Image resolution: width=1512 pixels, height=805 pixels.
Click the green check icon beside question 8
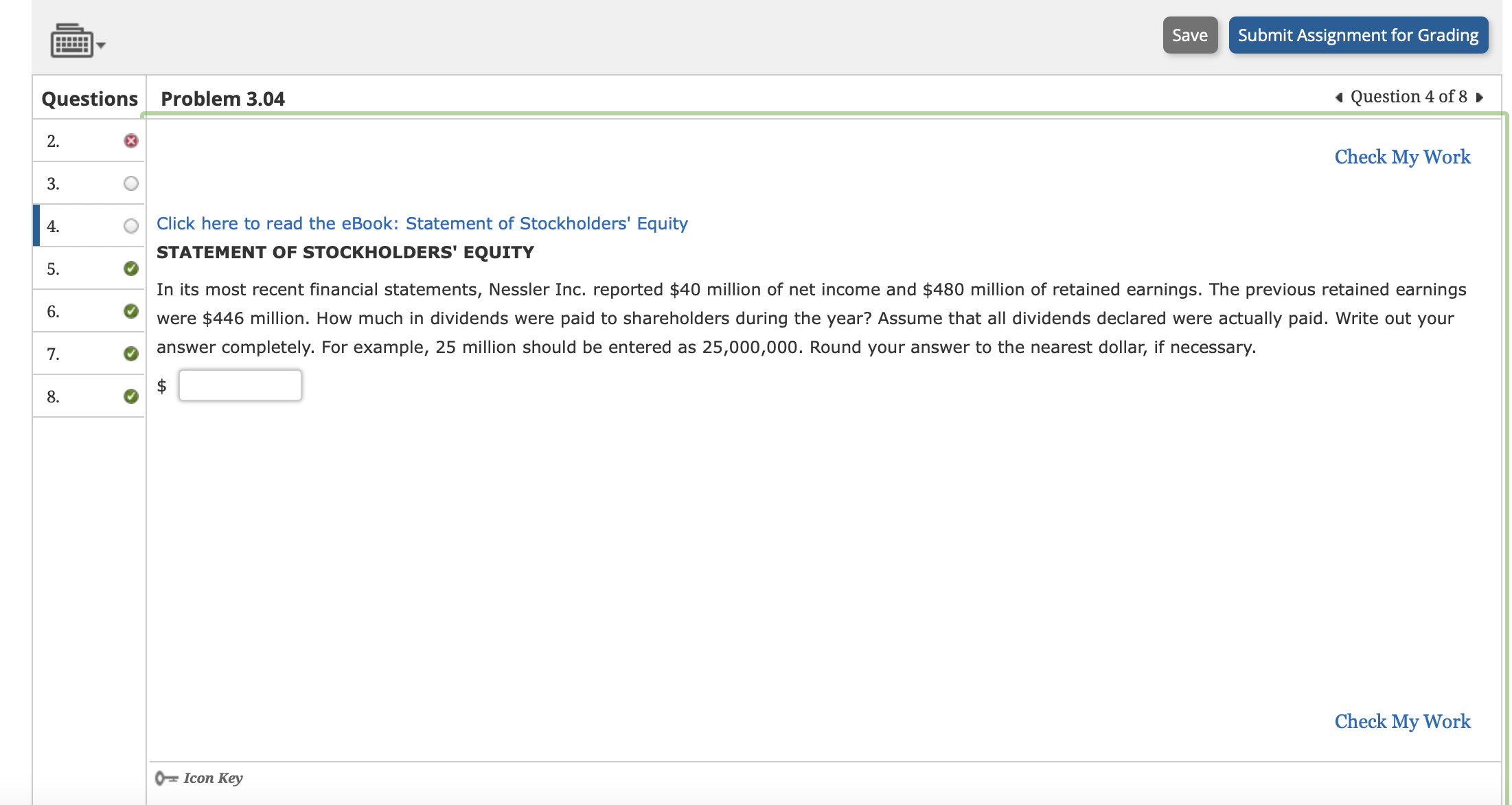[130, 396]
